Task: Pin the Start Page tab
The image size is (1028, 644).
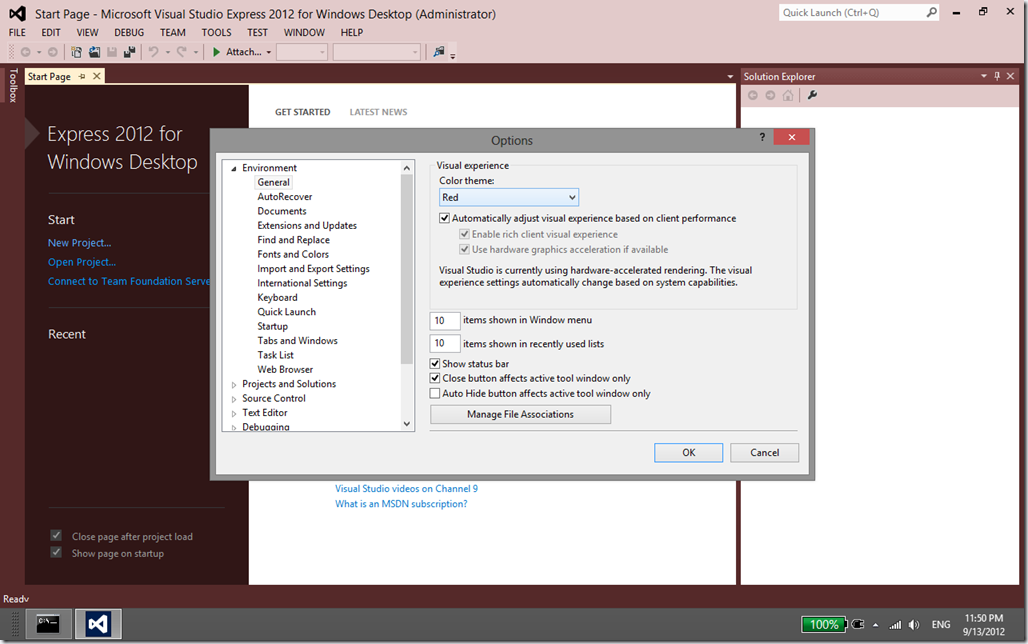Action: click(x=82, y=76)
